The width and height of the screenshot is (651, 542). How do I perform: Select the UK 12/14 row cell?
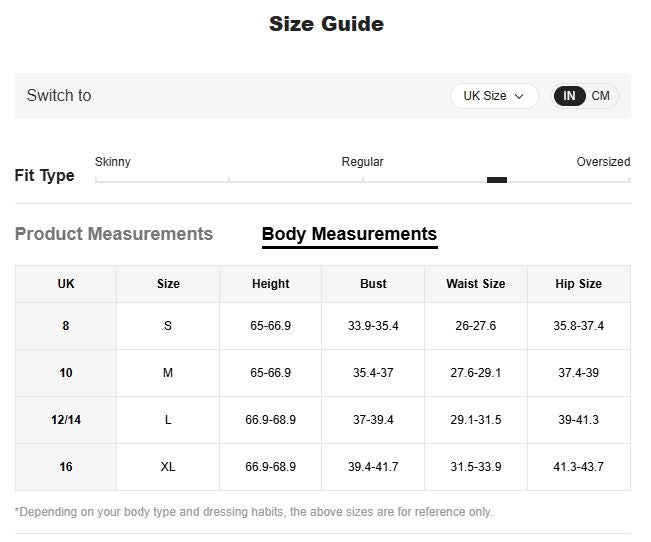tap(66, 420)
